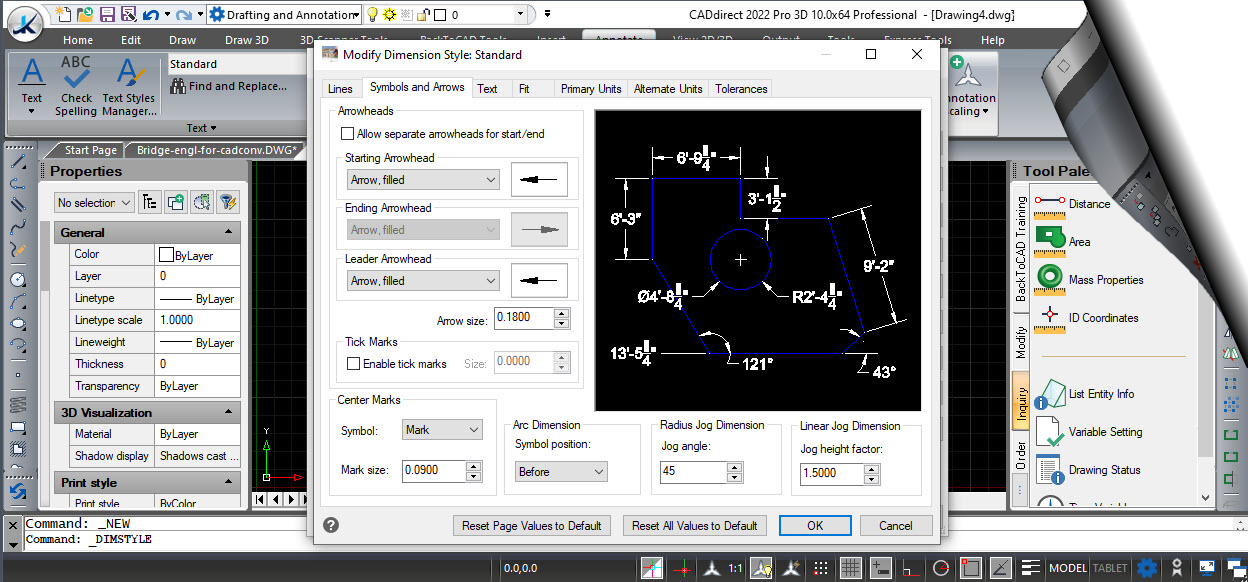
Task: Click the Check Spelling ribbon icon
Action: point(76,85)
